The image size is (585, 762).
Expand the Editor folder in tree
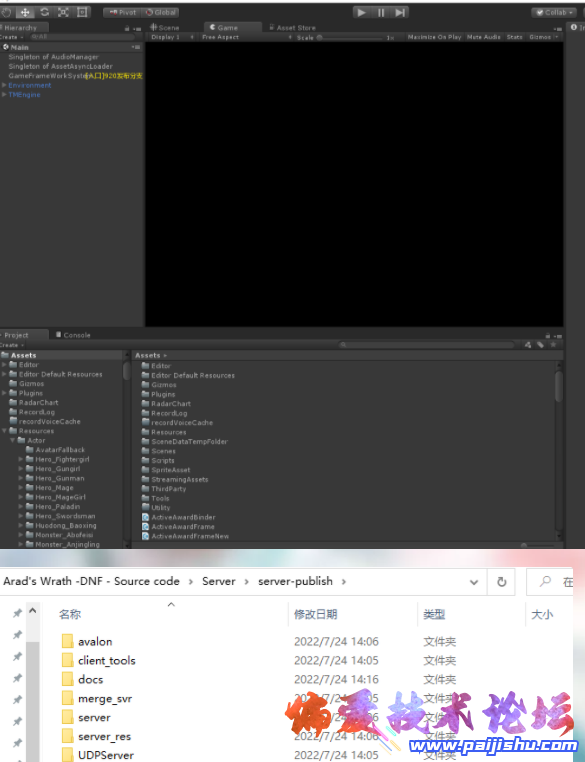click(4, 364)
